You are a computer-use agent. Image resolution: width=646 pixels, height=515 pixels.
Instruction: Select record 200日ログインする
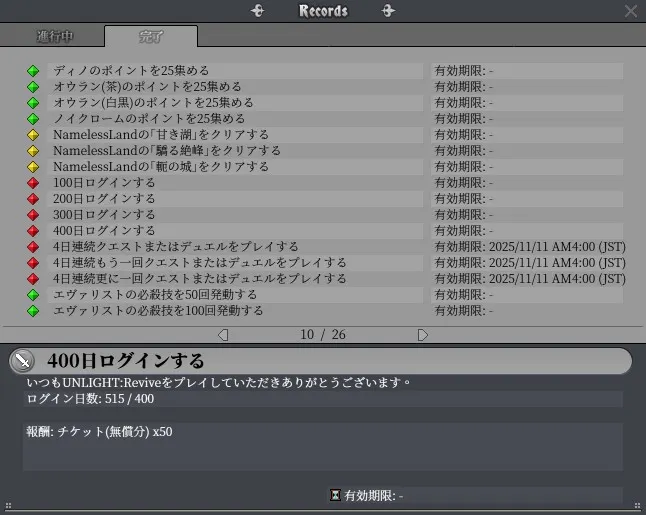(235, 199)
